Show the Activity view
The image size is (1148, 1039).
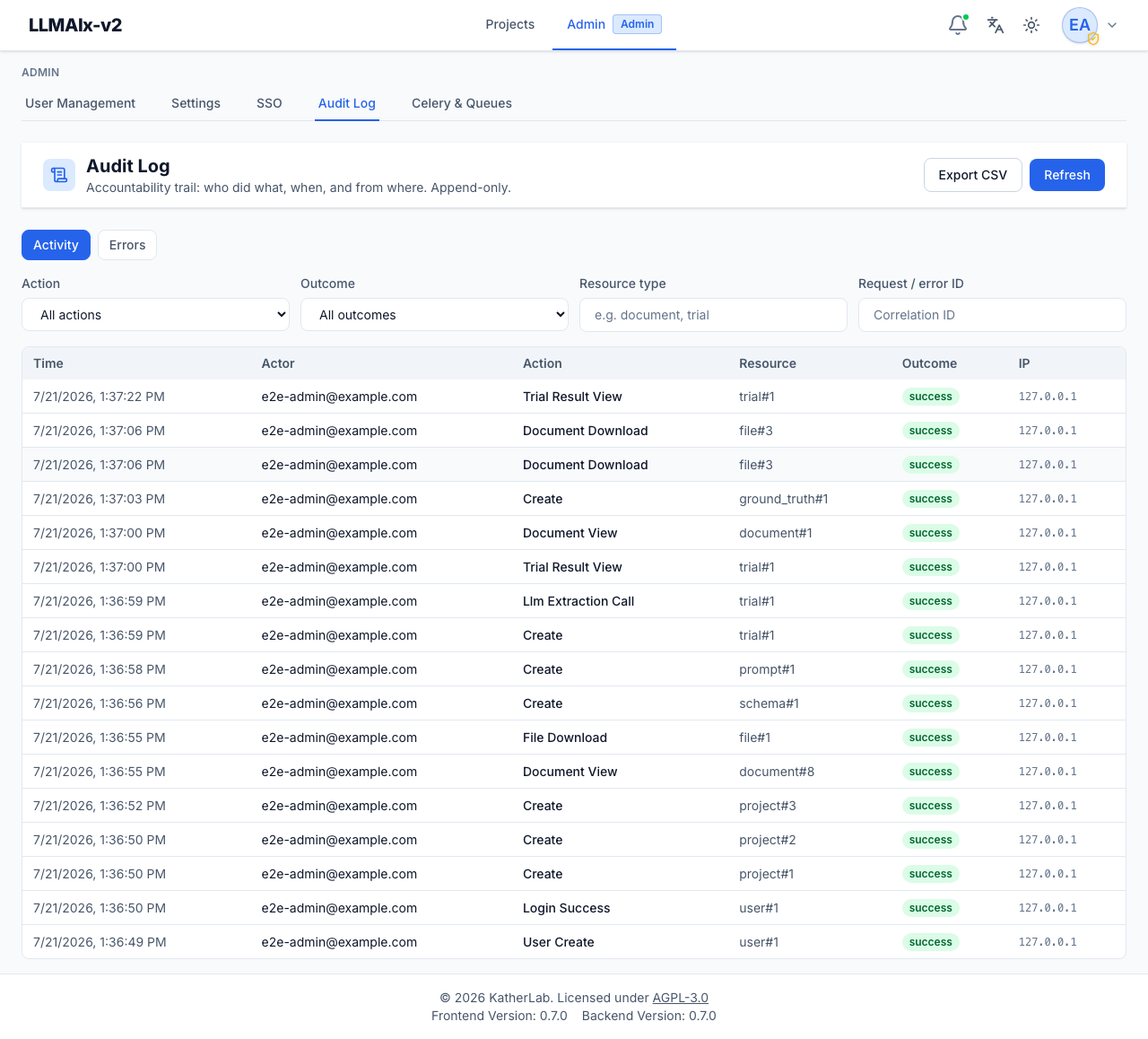56,245
